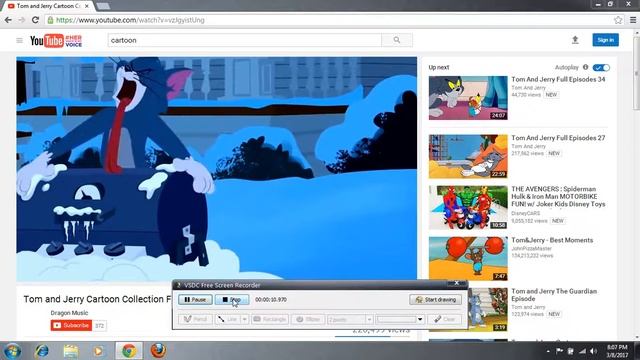This screenshot has width=640, height=360.
Task: Click the search magnifier button
Action: 397,40
